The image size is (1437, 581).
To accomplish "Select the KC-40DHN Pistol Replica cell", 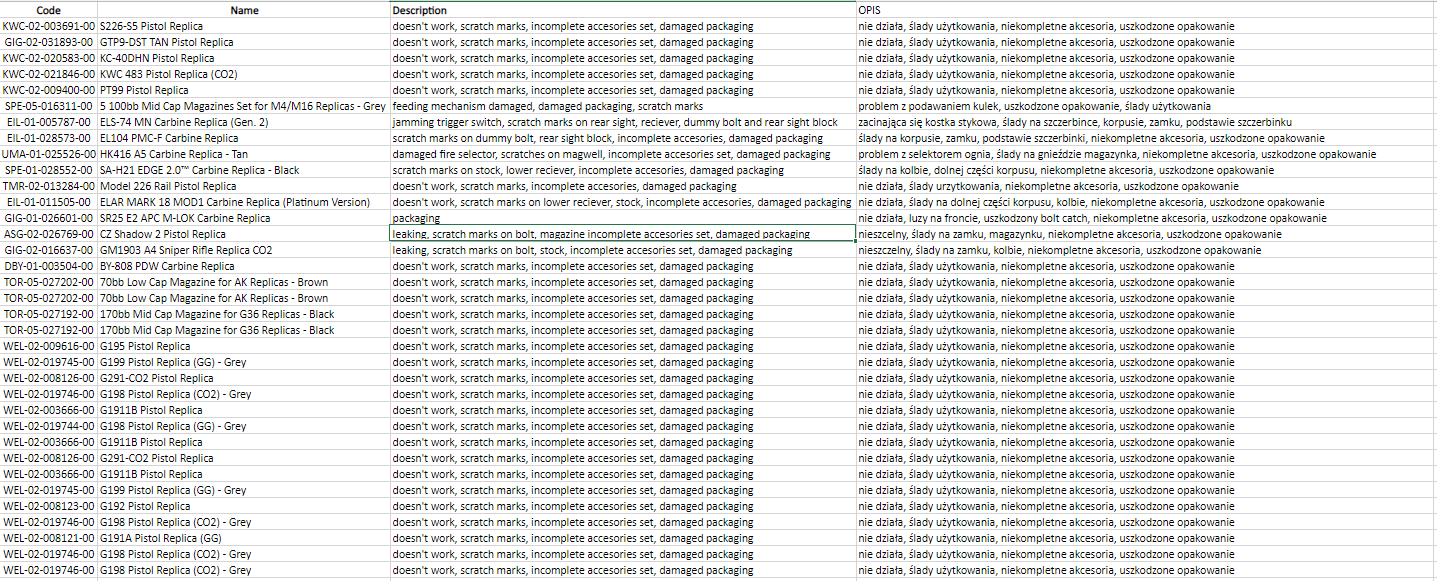I will click(243, 58).
